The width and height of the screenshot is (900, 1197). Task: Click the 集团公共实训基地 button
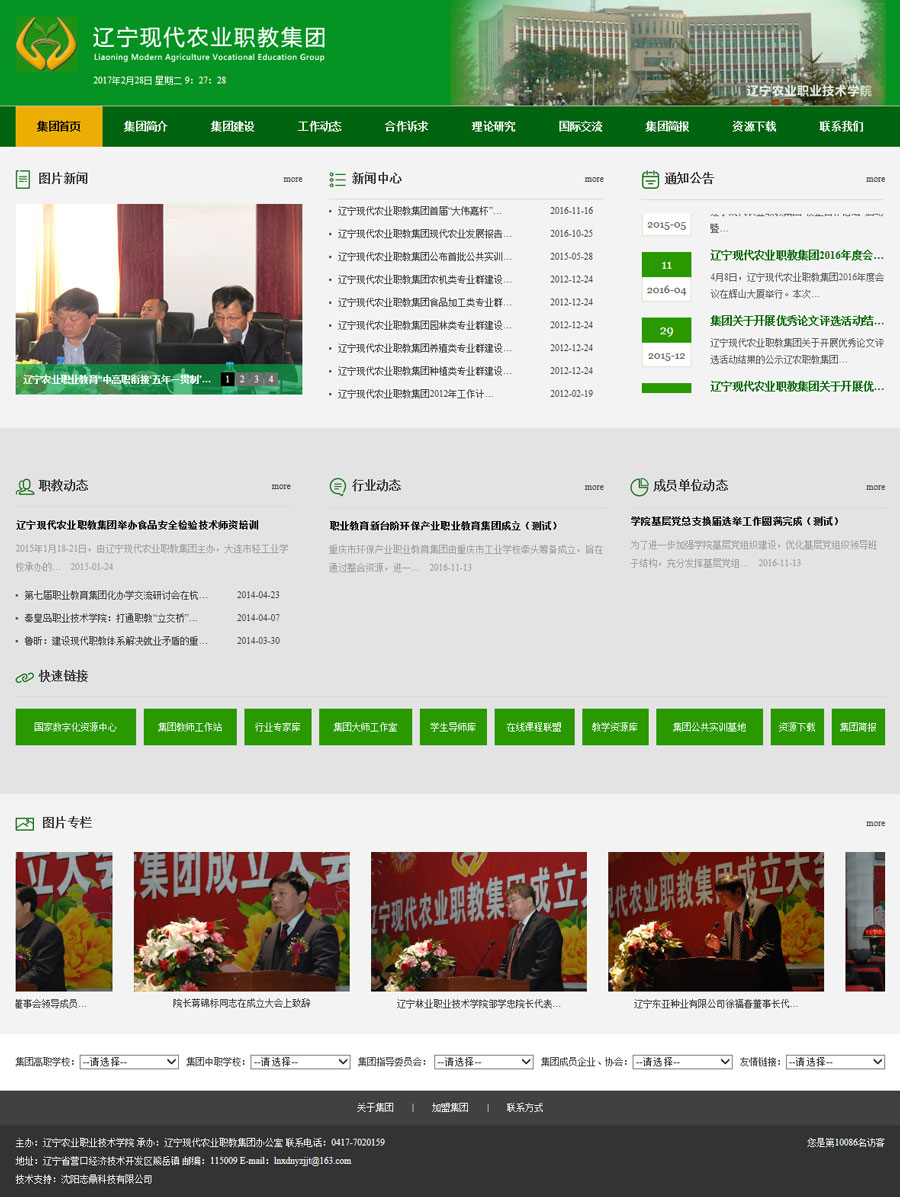tap(710, 727)
